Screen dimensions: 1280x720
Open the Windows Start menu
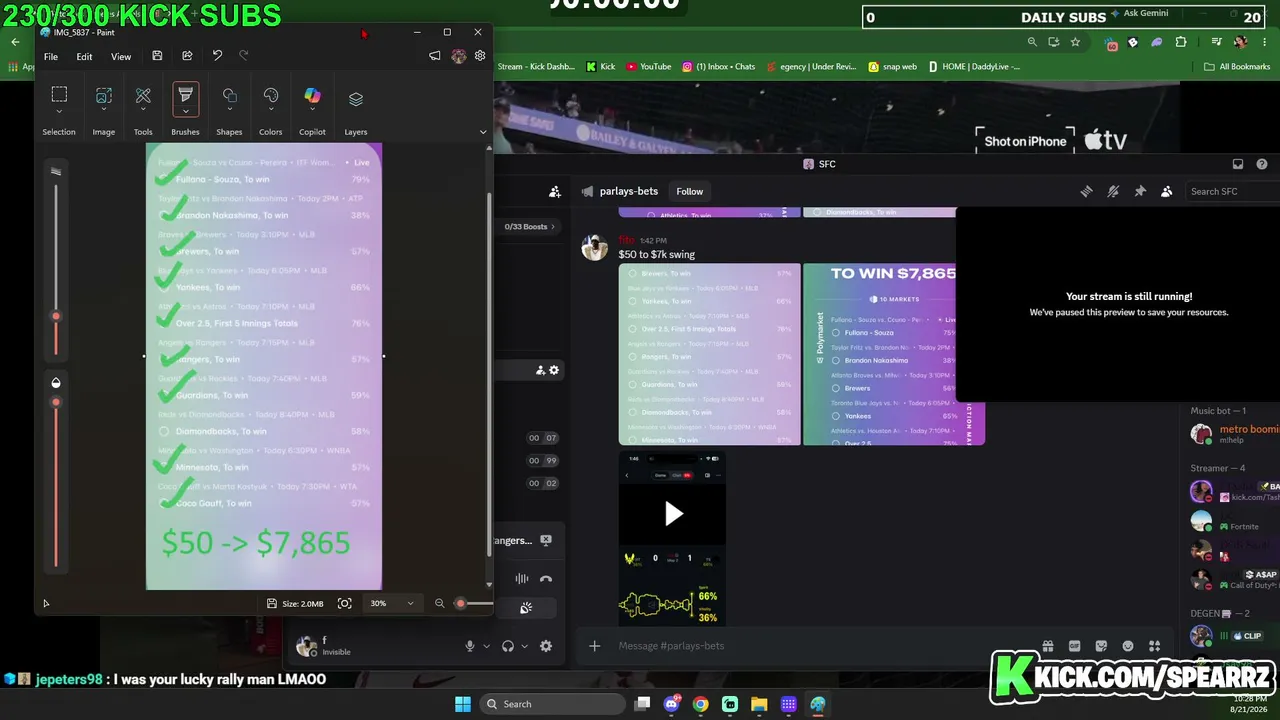pos(463,704)
